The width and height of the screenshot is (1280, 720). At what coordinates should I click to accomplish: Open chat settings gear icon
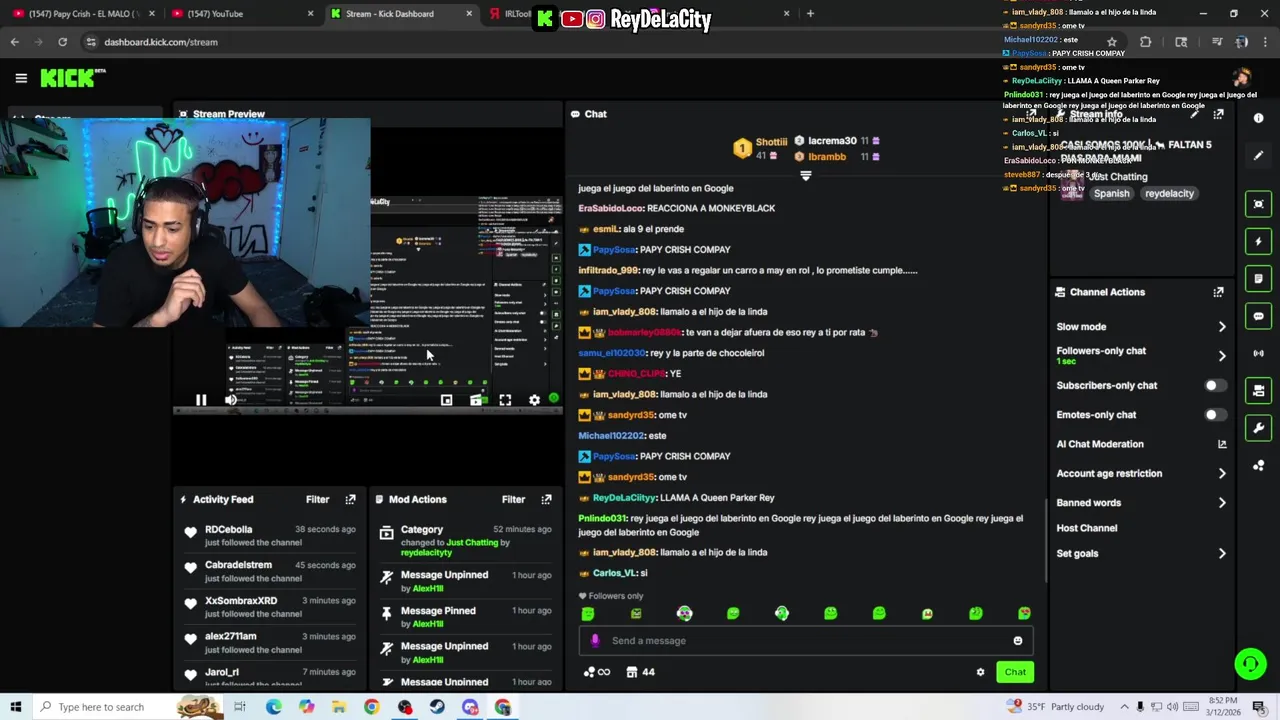[980, 672]
